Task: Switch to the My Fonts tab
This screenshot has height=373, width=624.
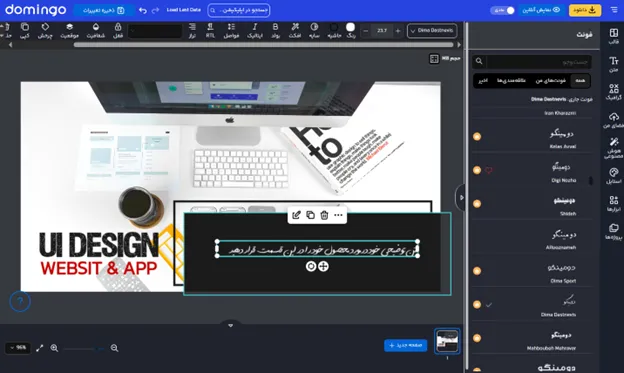Action: pyautogui.click(x=550, y=81)
